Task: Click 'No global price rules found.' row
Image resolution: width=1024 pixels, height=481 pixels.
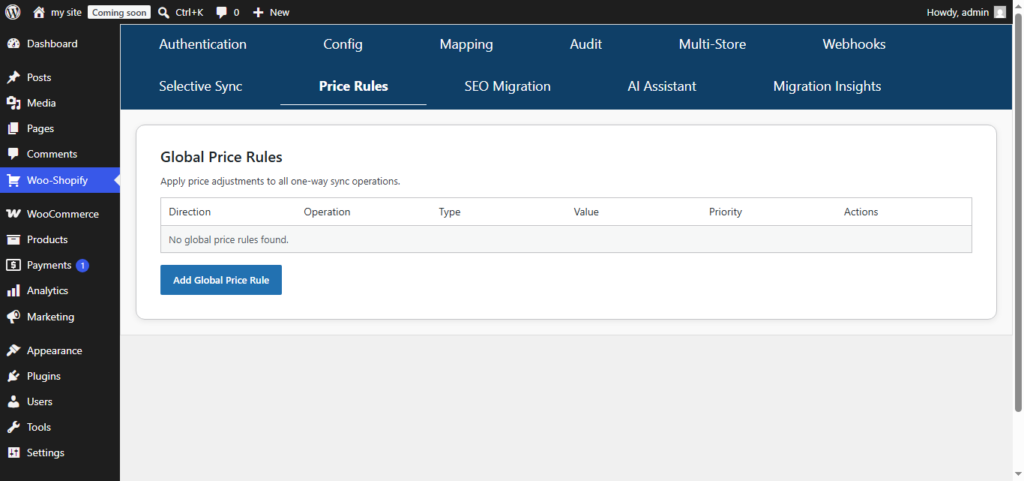Action: point(566,240)
